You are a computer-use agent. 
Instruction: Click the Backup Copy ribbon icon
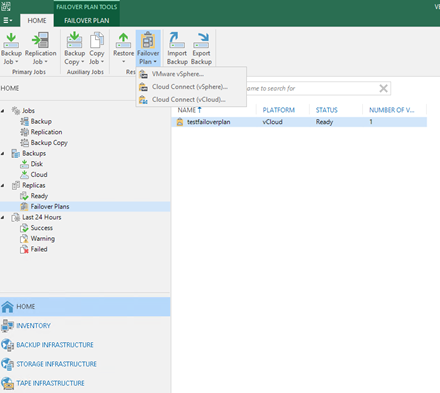74,40
